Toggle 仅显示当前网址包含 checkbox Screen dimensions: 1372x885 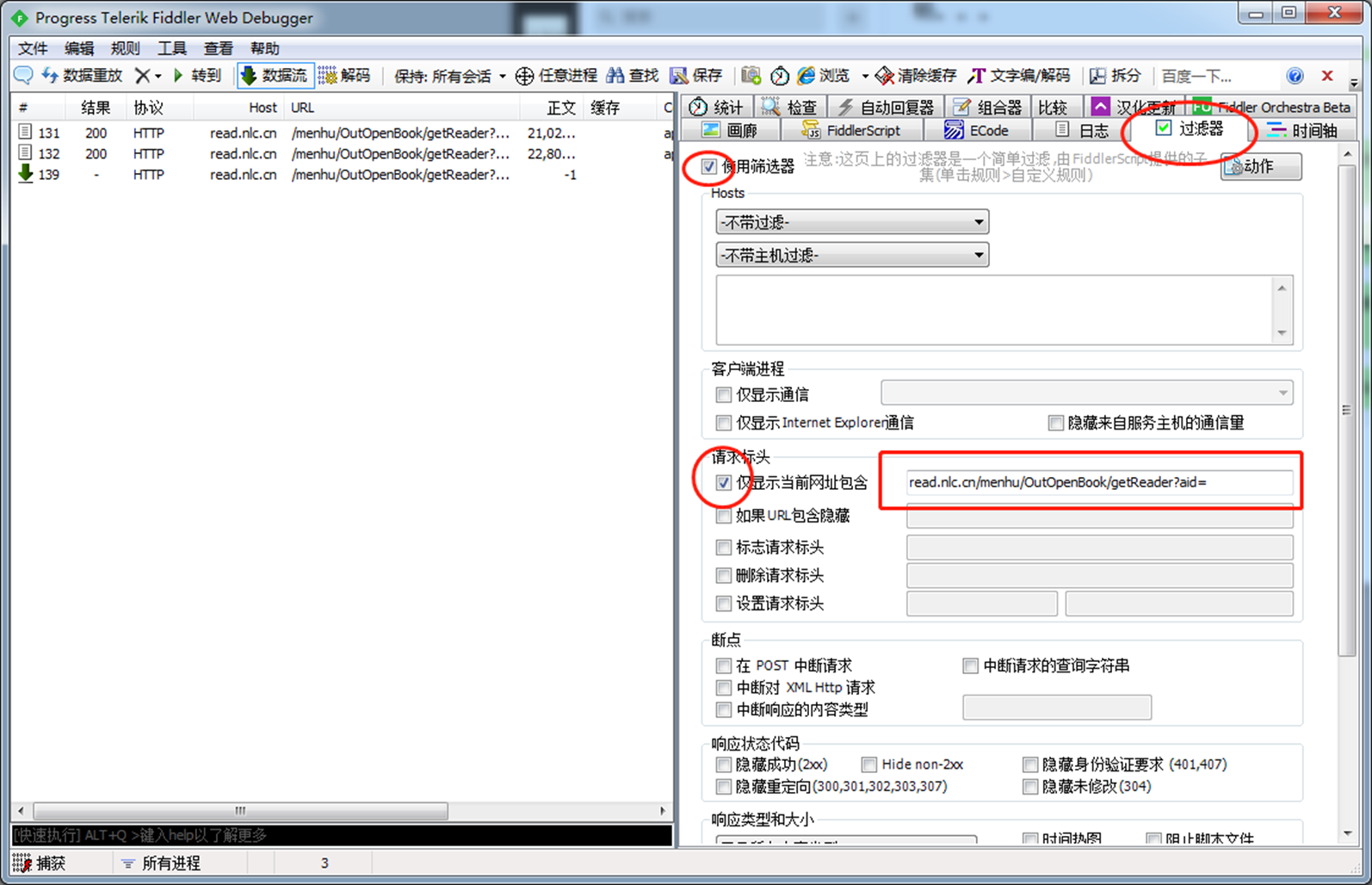[x=723, y=483]
